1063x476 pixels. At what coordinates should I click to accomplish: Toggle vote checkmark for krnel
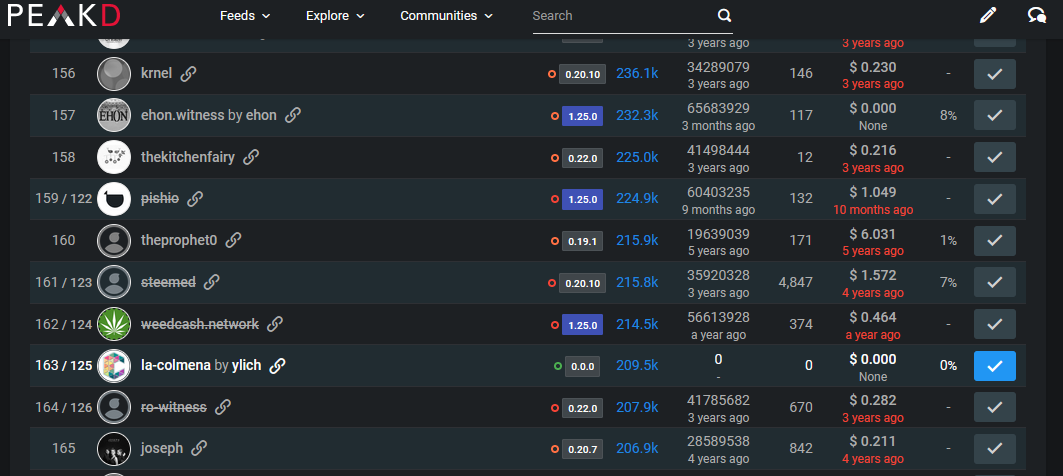click(x=995, y=74)
